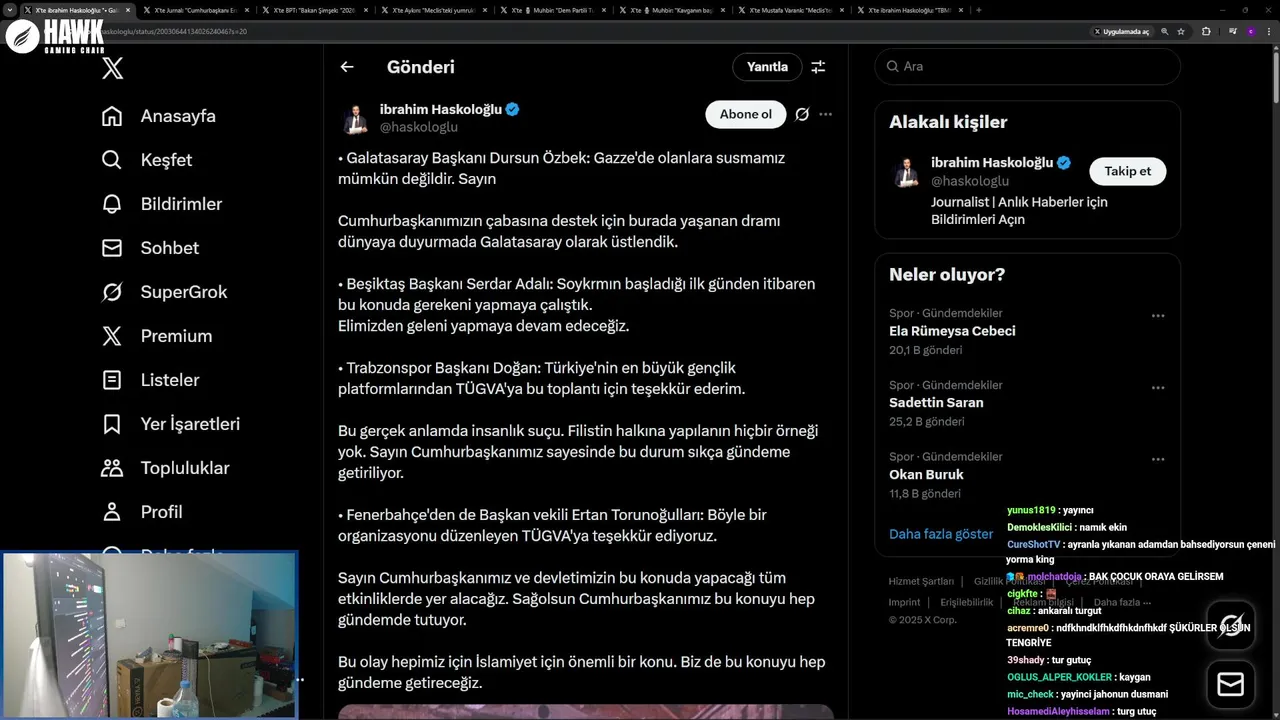Open the browser zoom magnifier icon

point(1165,31)
